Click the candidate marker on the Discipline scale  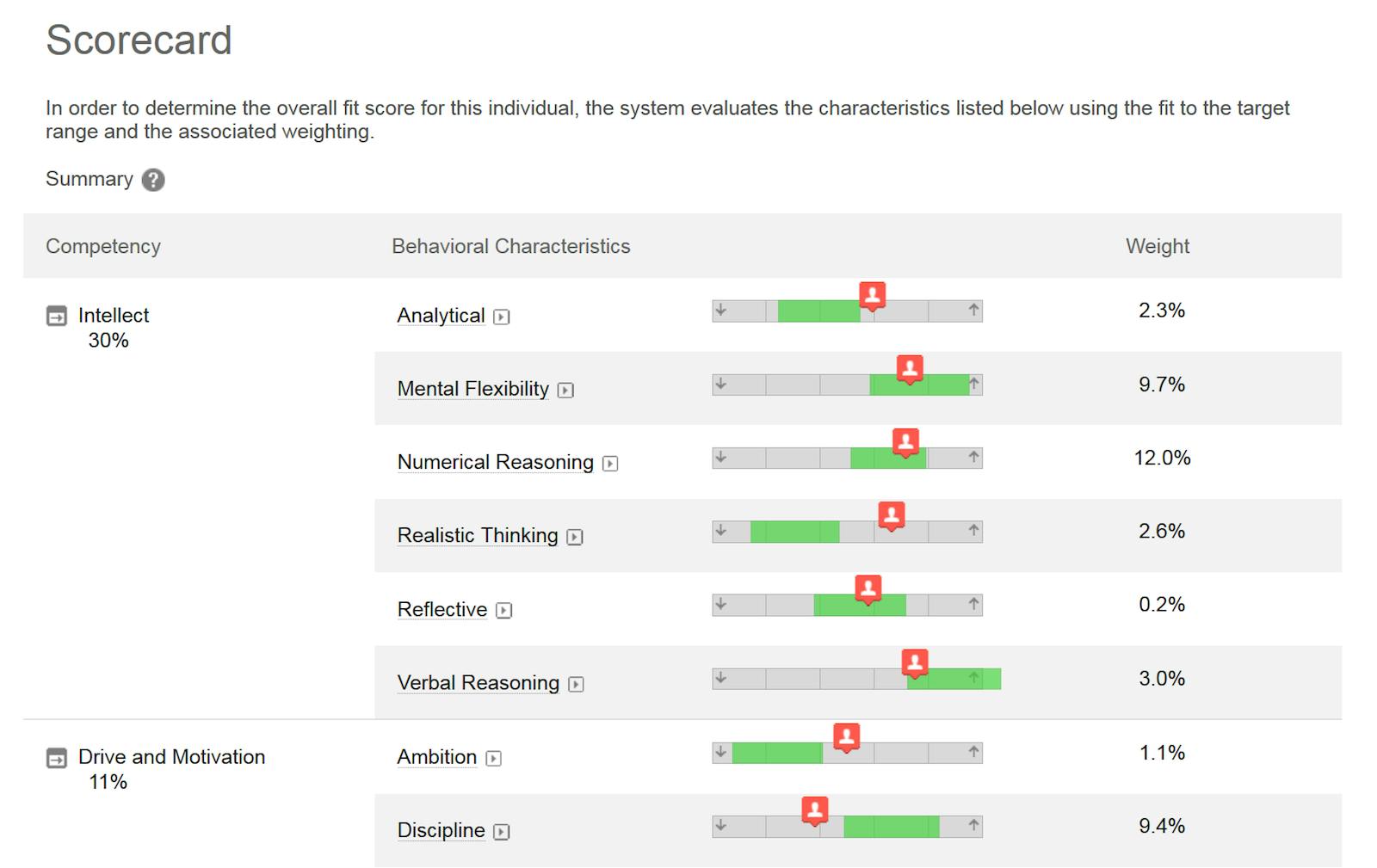coord(813,810)
